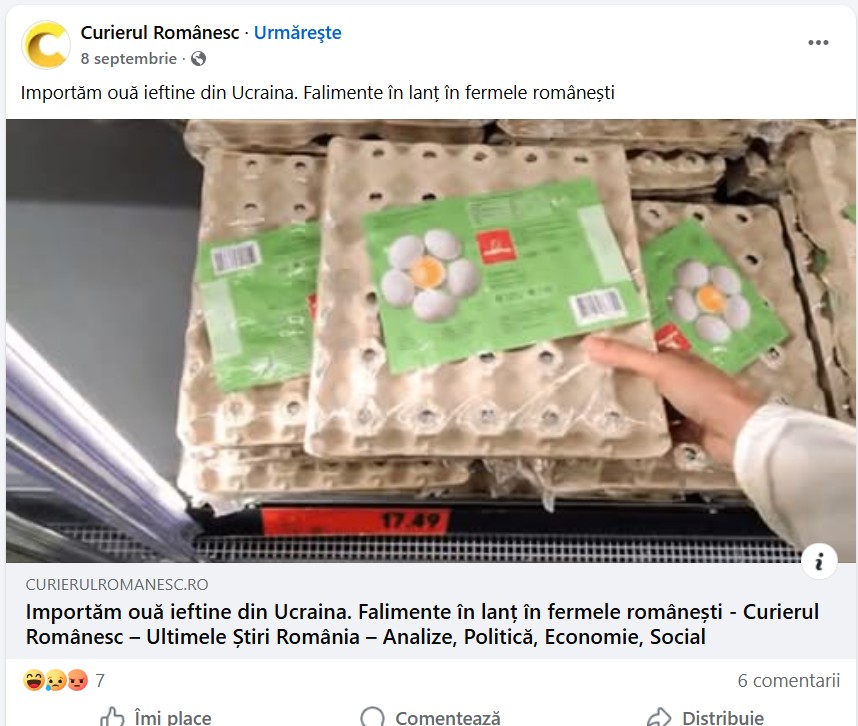
Task: Click the speech bubble Comentează icon
Action: (373, 717)
